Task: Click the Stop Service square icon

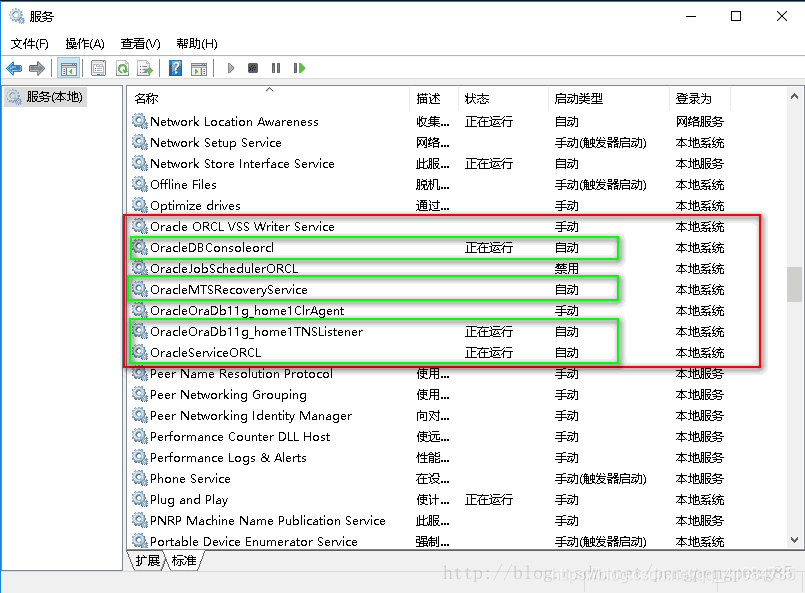Action: (x=253, y=68)
